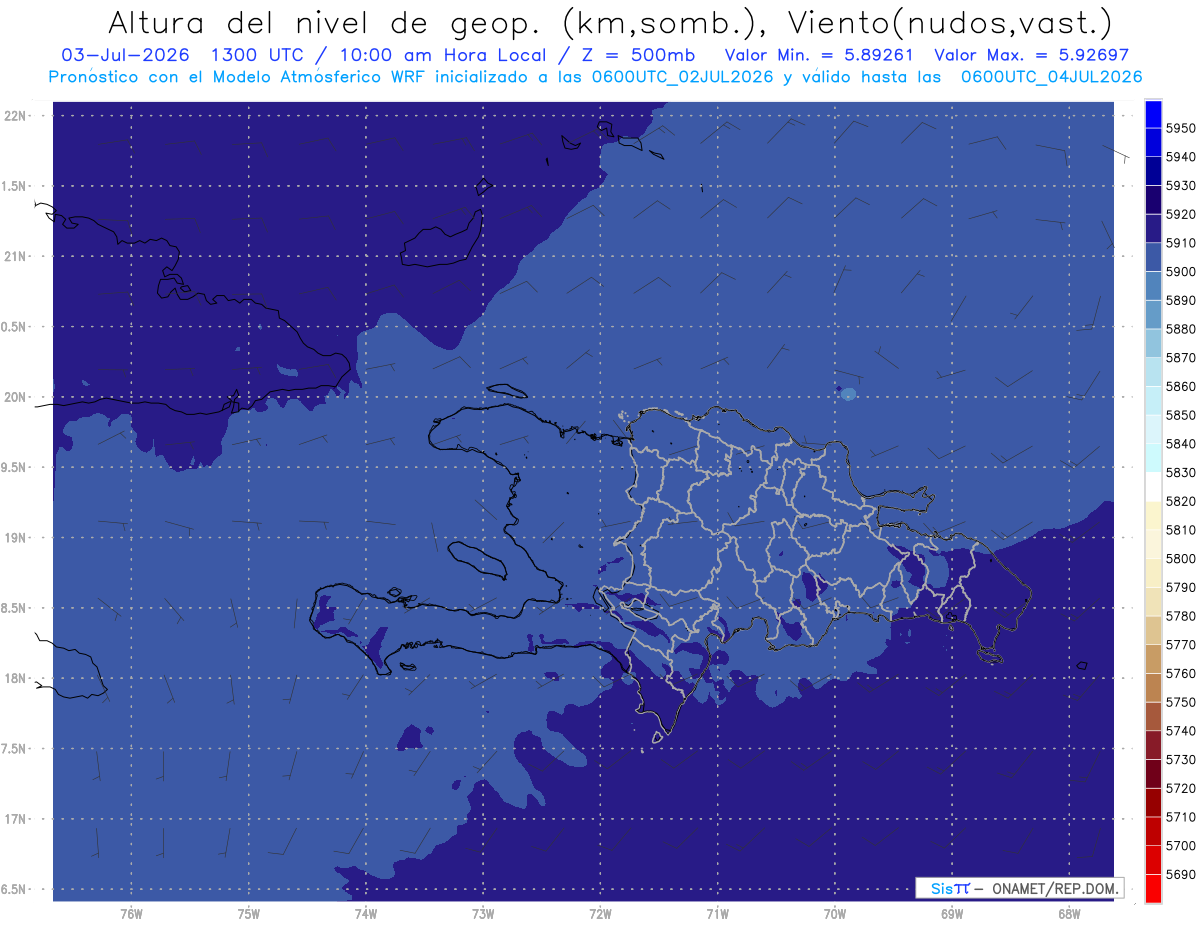The height and width of the screenshot is (927, 1200).
Task: Select the legend swatch between 5880 and 5890
Action: coord(1153,315)
